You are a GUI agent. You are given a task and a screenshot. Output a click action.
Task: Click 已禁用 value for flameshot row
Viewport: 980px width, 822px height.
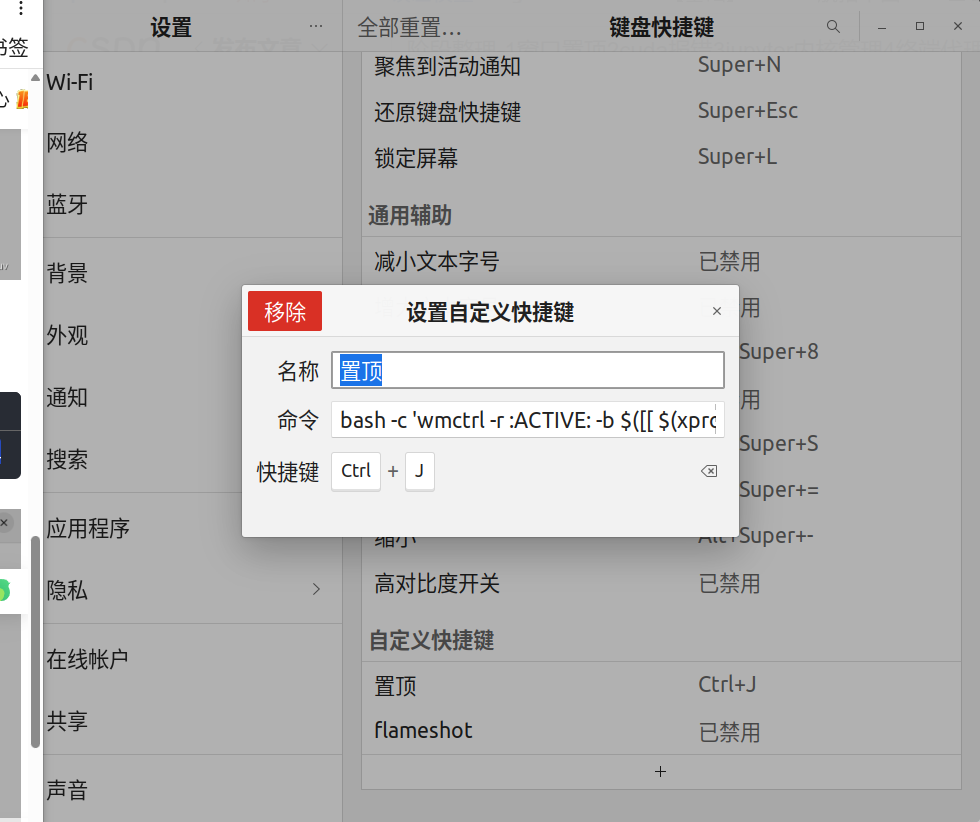(729, 731)
